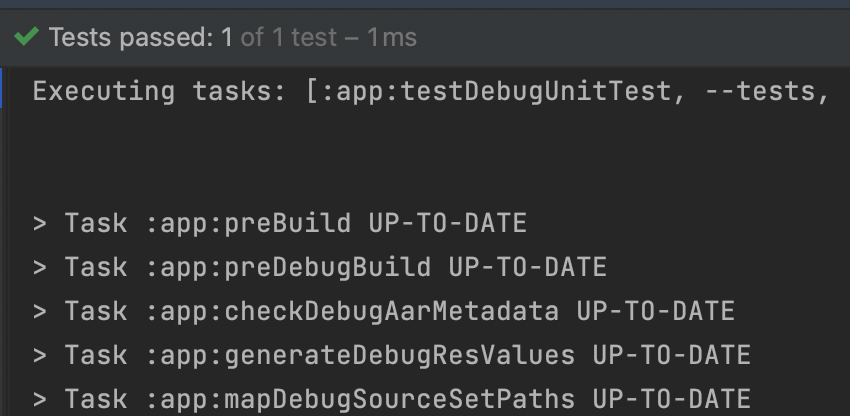850x416 pixels.
Task: Click the arrow before the preDebugBuild task line
Action: (x=40, y=267)
